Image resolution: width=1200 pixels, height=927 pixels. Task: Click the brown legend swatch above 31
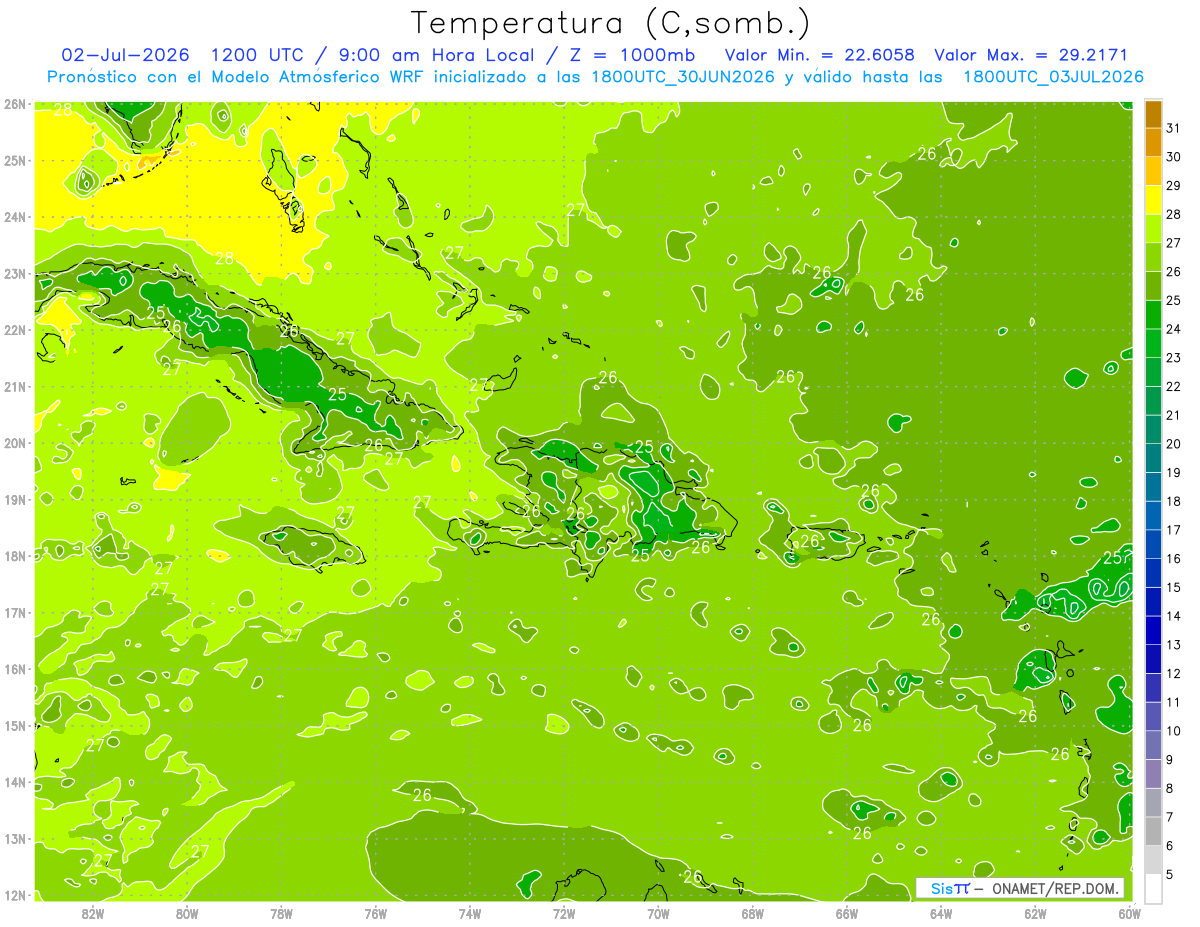(x=1153, y=114)
